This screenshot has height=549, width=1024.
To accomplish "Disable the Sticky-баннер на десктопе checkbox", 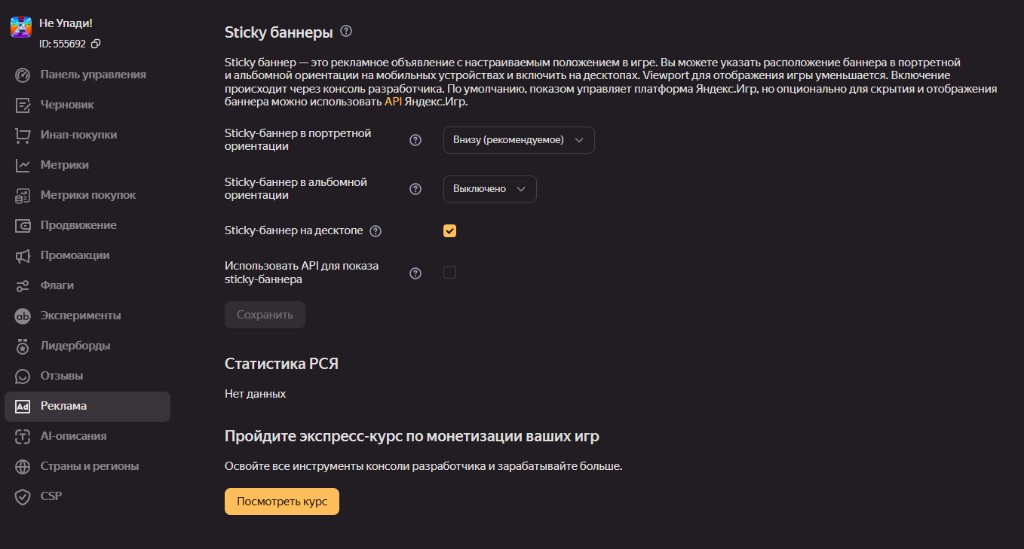I will pos(449,230).
